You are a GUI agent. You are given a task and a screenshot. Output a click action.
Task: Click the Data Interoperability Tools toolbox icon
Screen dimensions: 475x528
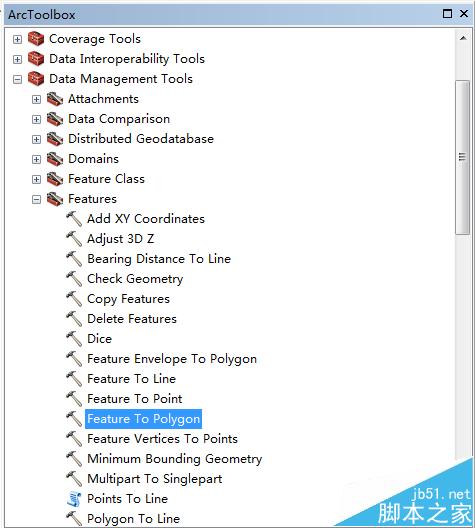[x=36, y=59]
